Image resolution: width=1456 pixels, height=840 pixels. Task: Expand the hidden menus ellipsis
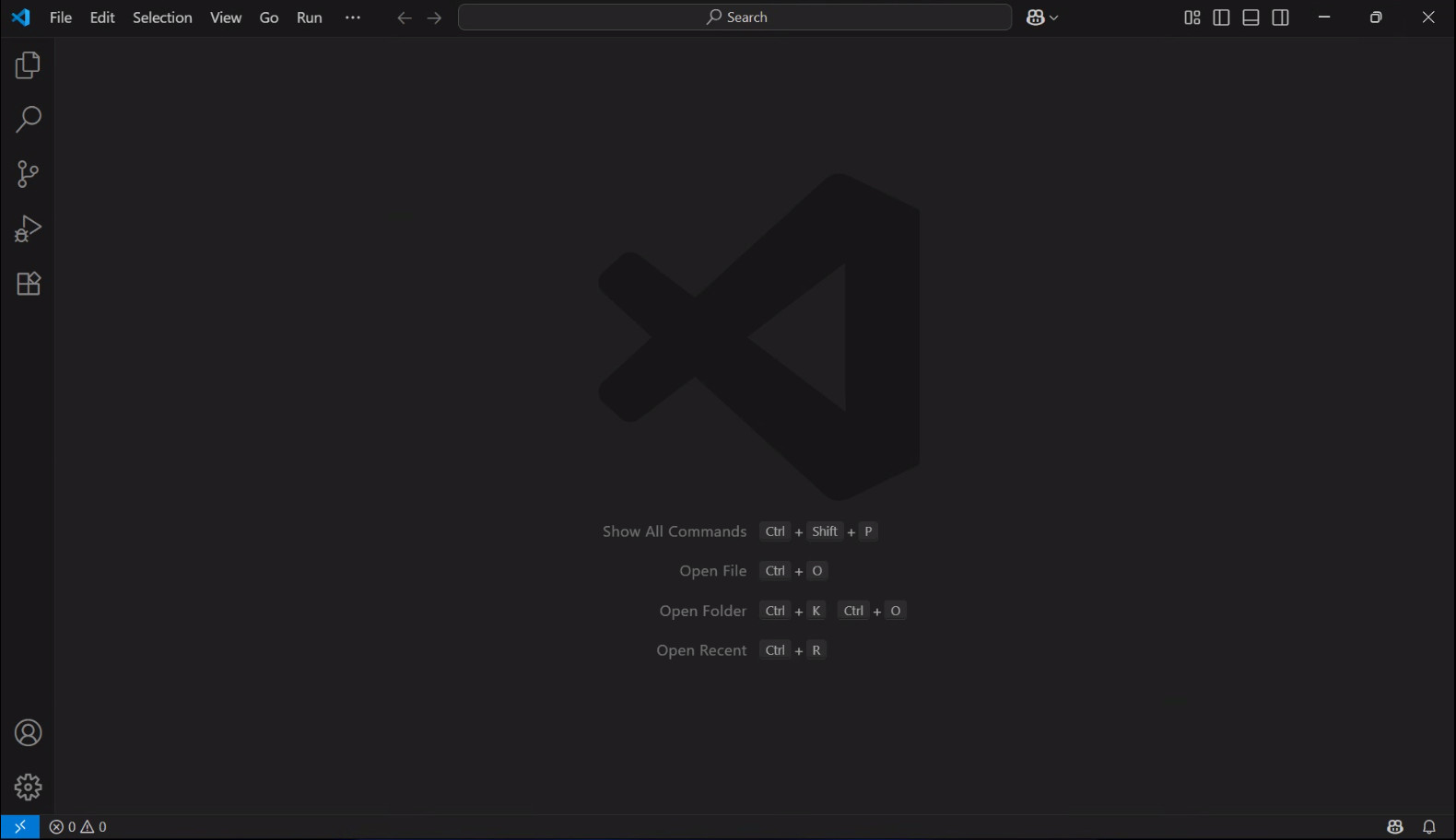353,17
